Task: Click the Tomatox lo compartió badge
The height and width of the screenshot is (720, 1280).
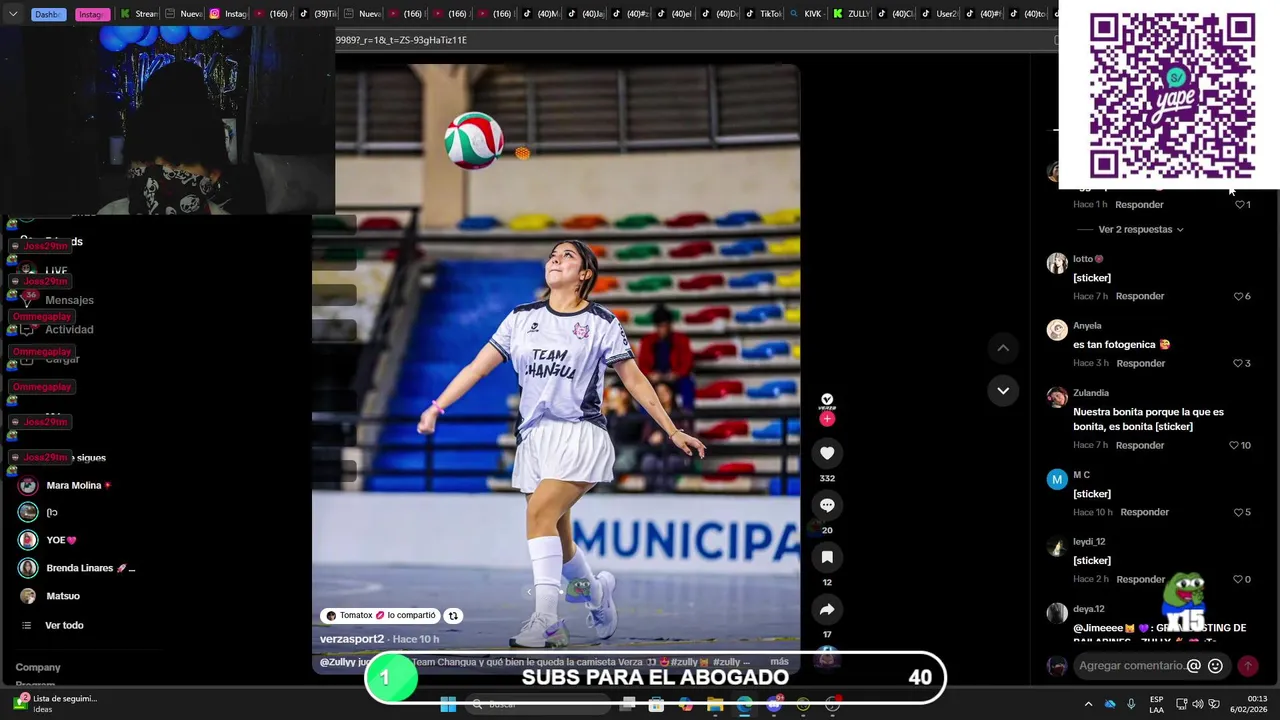Action: pos(381,616)
